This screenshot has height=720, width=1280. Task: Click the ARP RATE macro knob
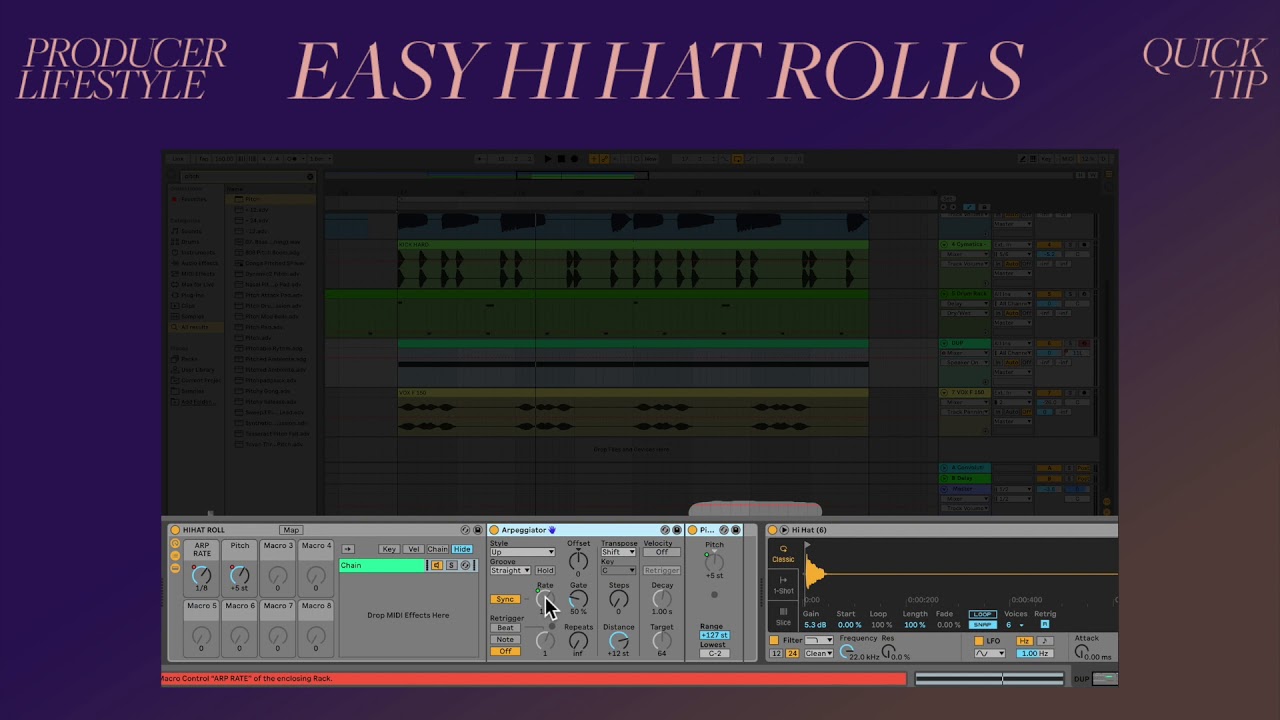click(201, 576)
